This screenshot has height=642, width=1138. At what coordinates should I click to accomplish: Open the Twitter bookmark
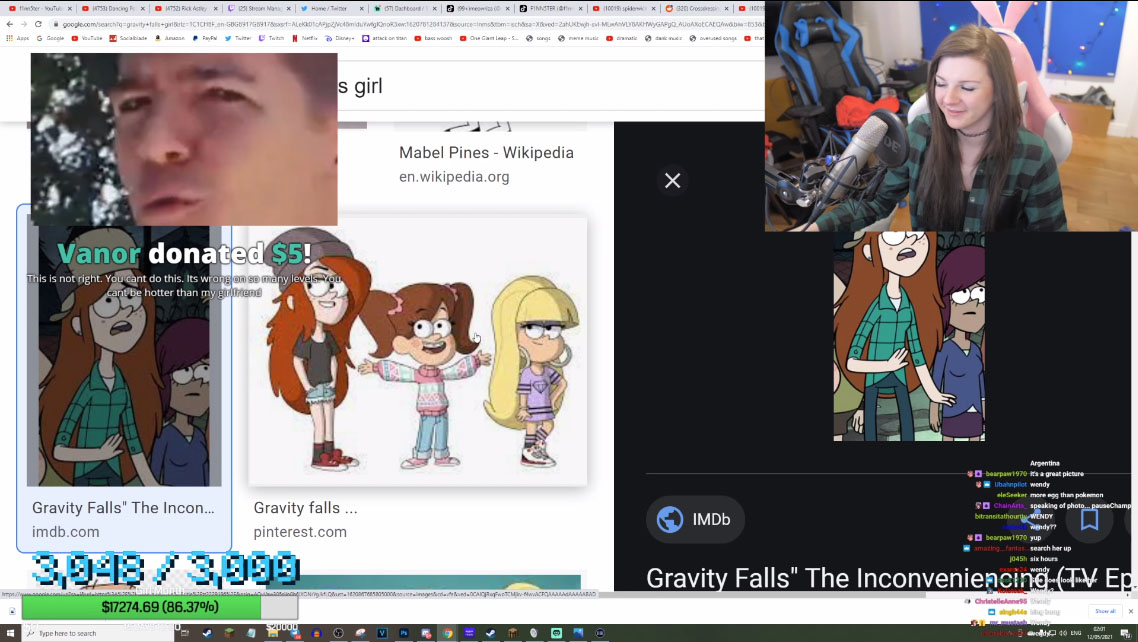pos(238,38)
